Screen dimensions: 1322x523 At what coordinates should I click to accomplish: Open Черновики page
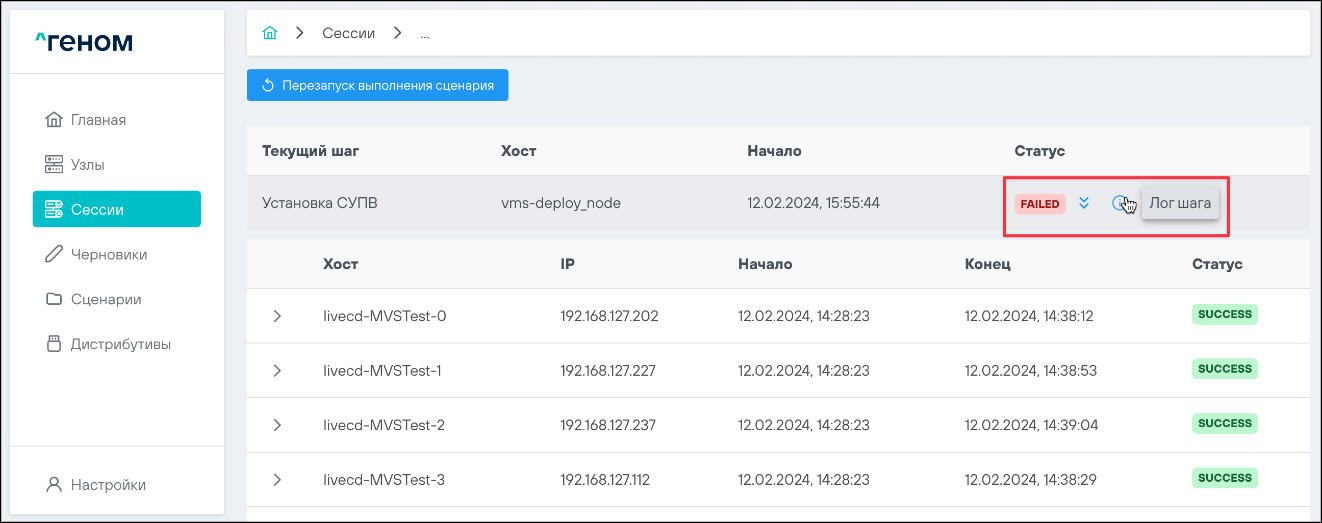click(108, 255)
